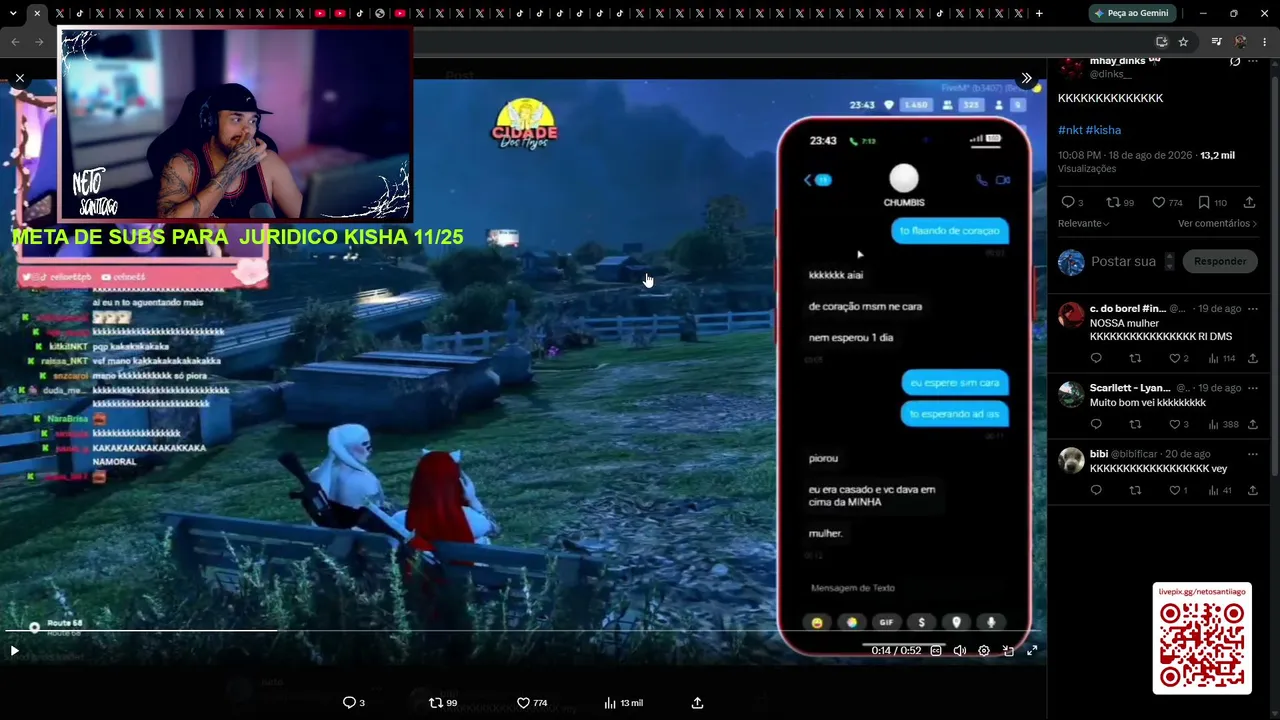Open video settings gear
The height and width of the screenshot is (720, 1280).
point(984,651)
